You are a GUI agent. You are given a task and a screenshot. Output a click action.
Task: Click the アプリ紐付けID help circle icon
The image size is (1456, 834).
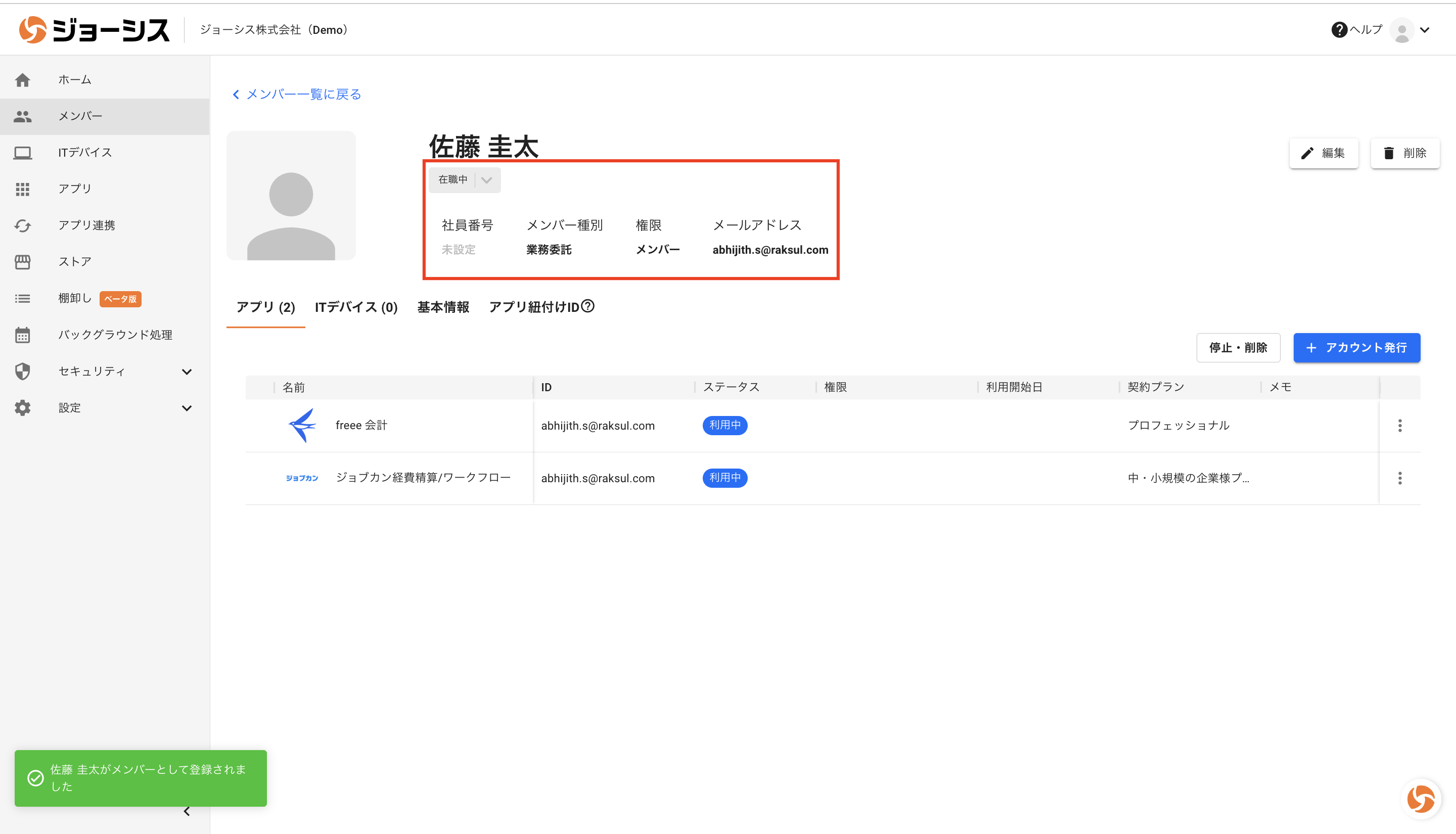click(x=587, y=306)
